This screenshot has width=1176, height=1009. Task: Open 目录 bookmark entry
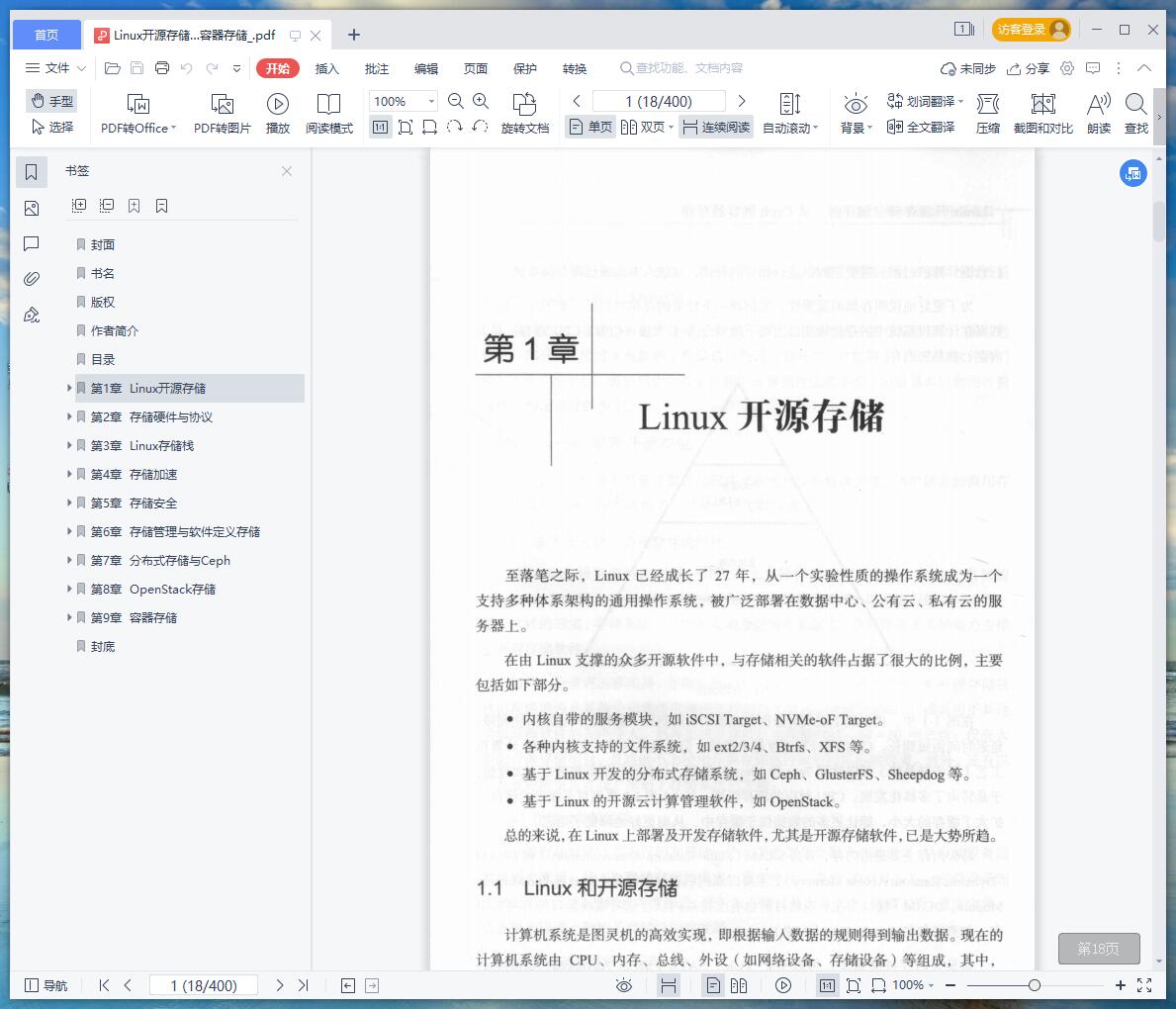pyautogui.click(x=103, y=359)
